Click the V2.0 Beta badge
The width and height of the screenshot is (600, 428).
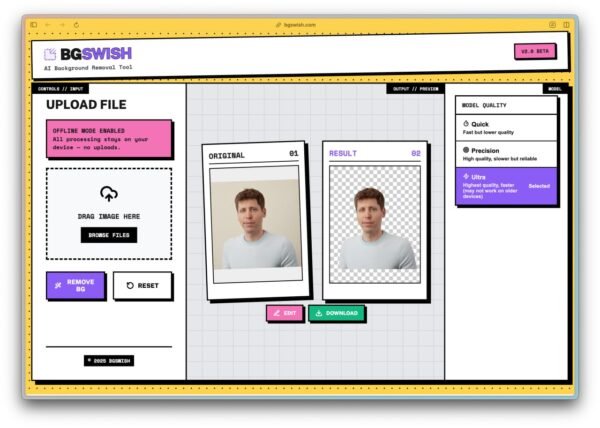[x=535, y=51]
